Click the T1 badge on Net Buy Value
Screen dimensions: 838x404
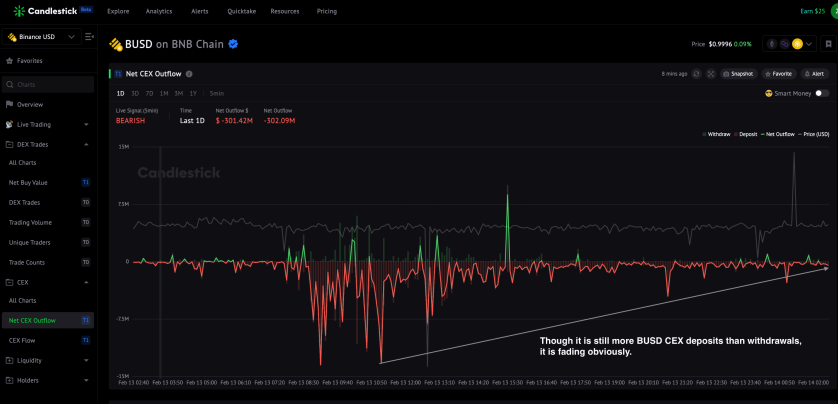click(86, 183)
